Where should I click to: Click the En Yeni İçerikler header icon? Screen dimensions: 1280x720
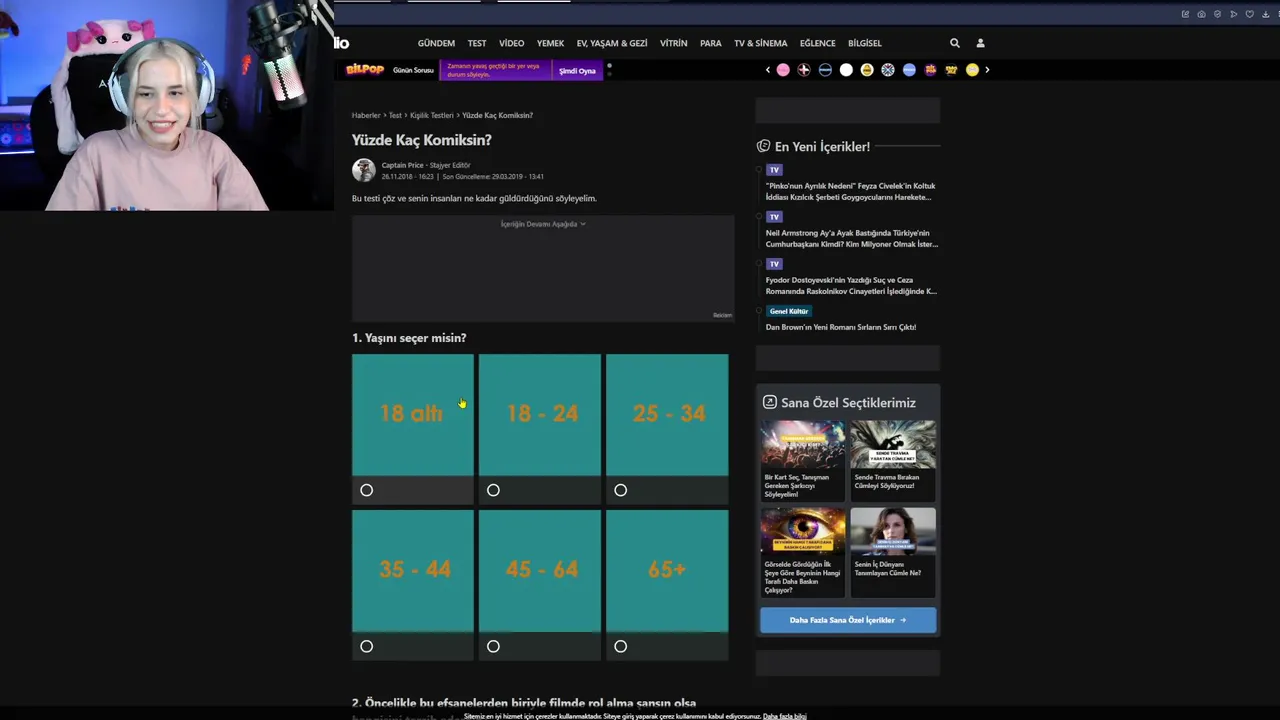point(764,146)
